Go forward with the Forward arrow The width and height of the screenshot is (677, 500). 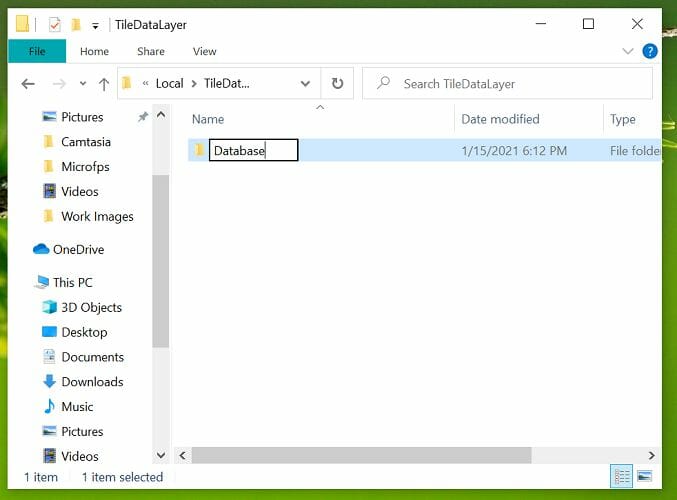59,83
